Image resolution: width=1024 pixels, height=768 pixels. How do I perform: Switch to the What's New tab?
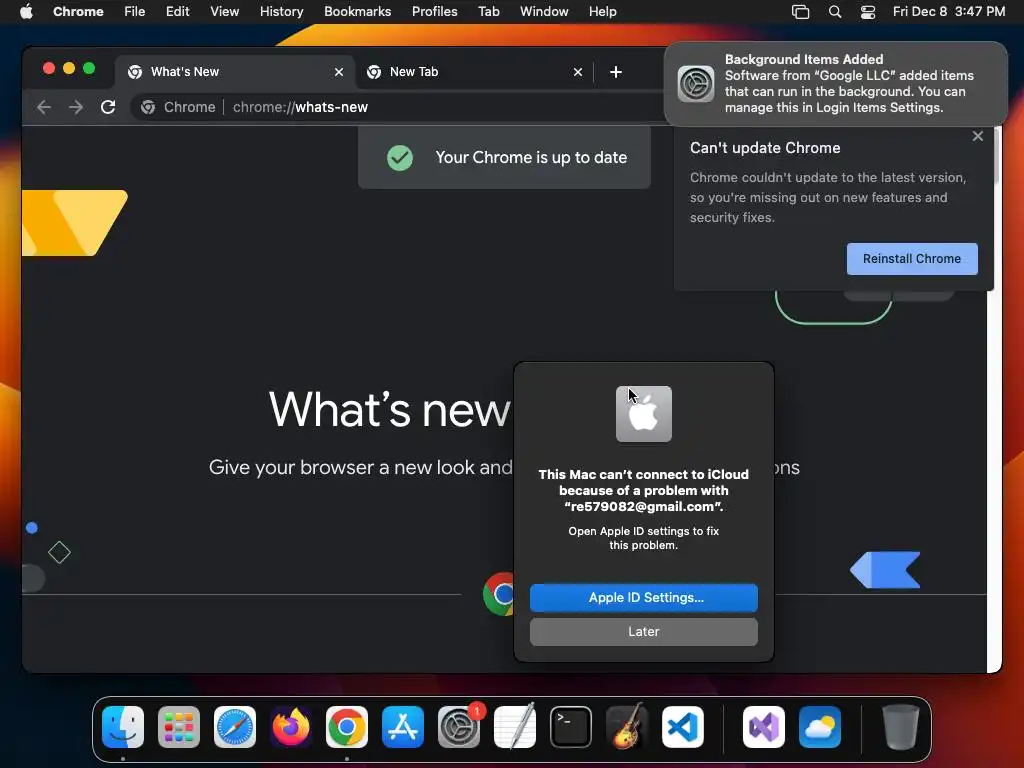pos(235,72)
